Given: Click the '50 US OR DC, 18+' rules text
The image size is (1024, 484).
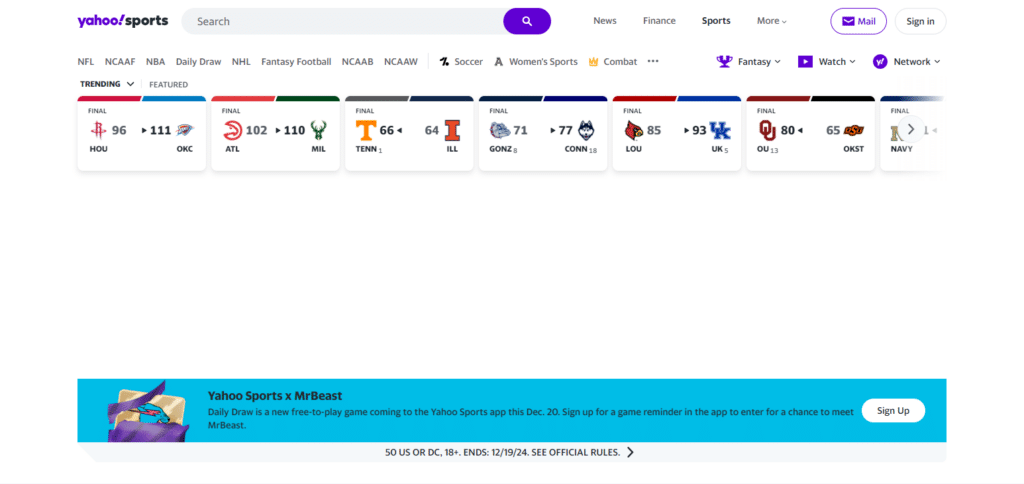Looking at the screenshot, I should point(503,452).
